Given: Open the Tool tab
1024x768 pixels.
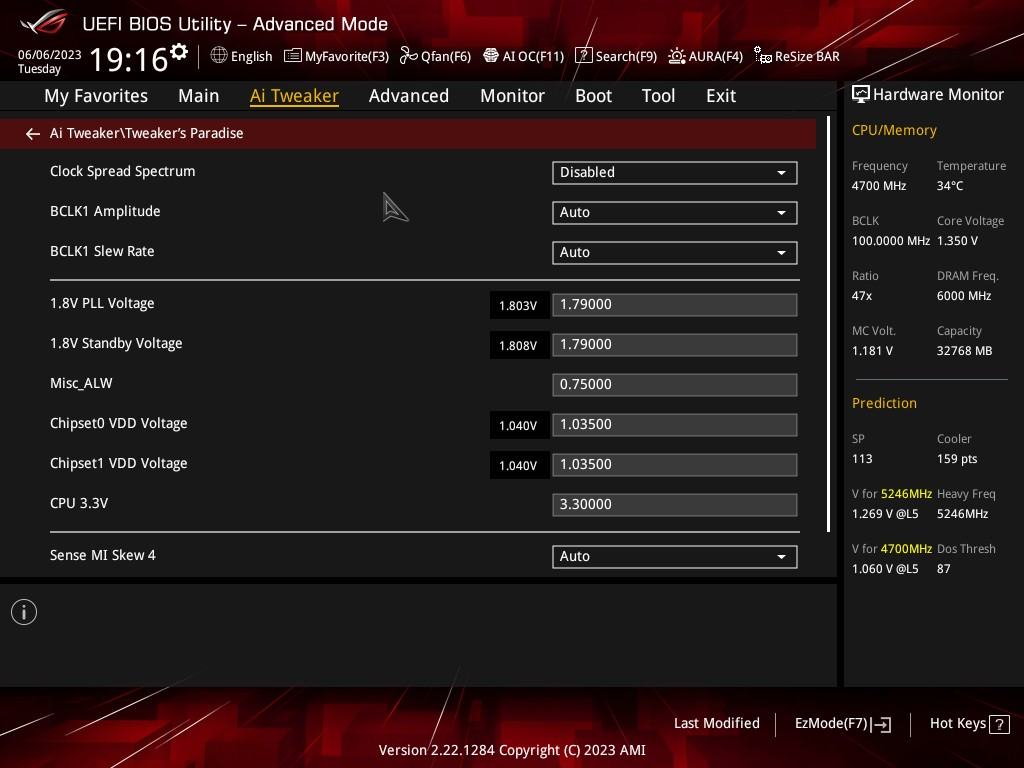Looking at the screenshot, I should click(658, 96).
